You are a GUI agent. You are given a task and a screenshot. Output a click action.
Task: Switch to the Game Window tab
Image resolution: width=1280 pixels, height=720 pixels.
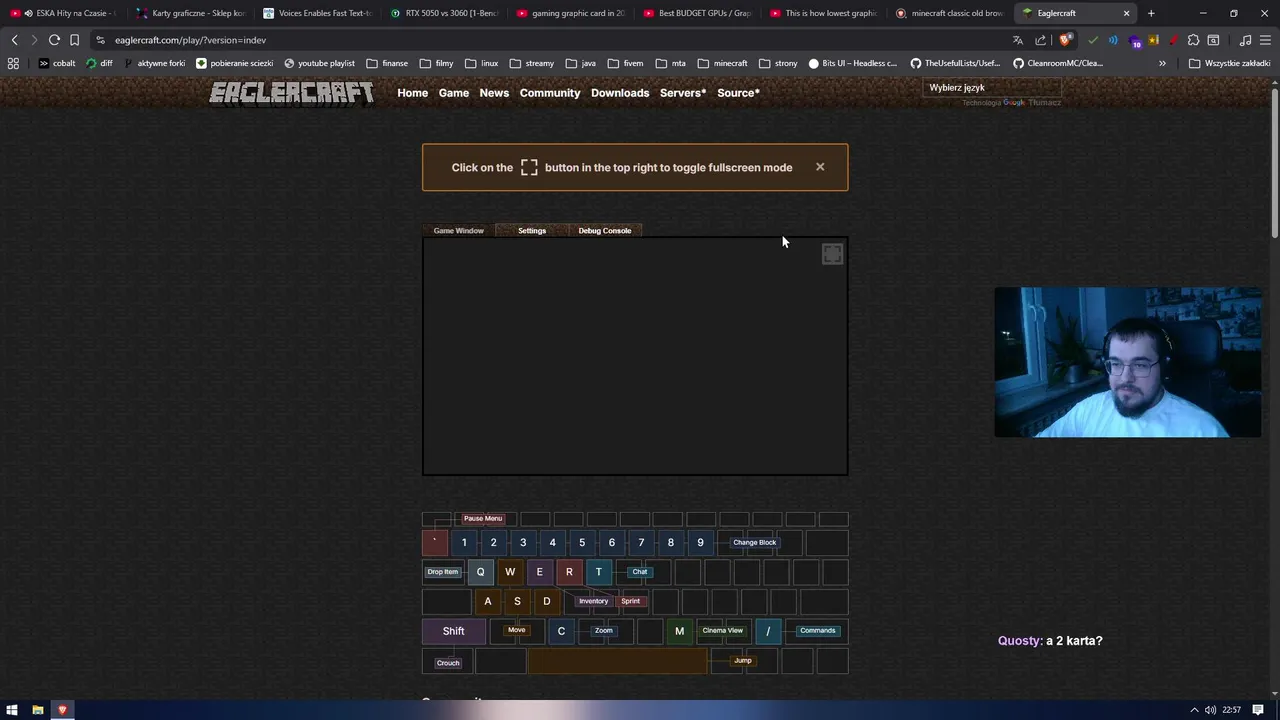tap(458, 230)
